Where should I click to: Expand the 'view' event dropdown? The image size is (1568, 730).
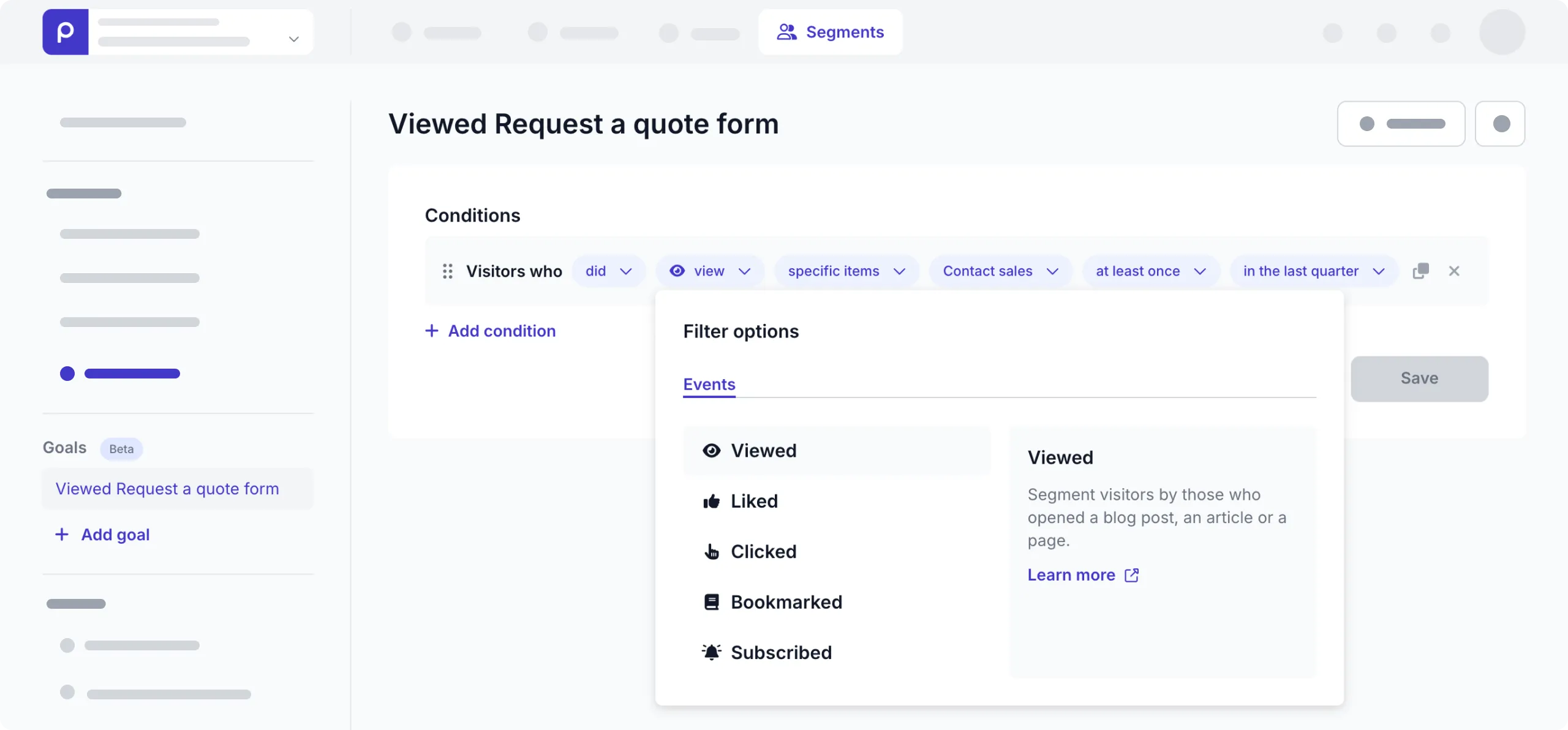710,271
